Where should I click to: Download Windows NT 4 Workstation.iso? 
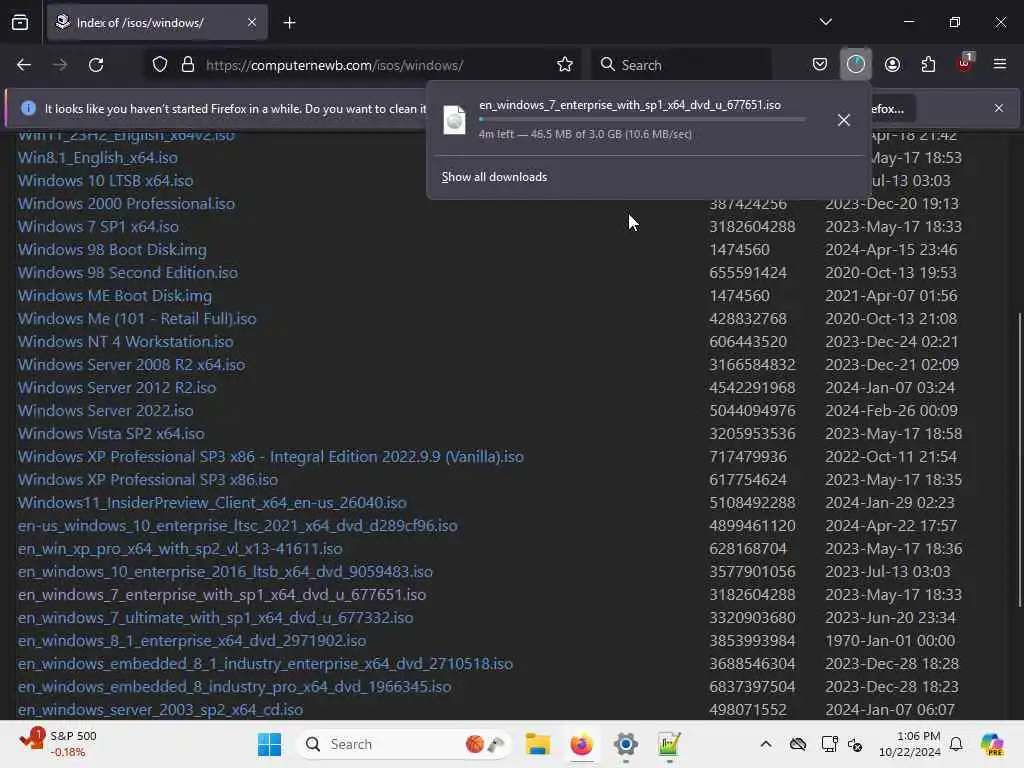tap(125, 342)
